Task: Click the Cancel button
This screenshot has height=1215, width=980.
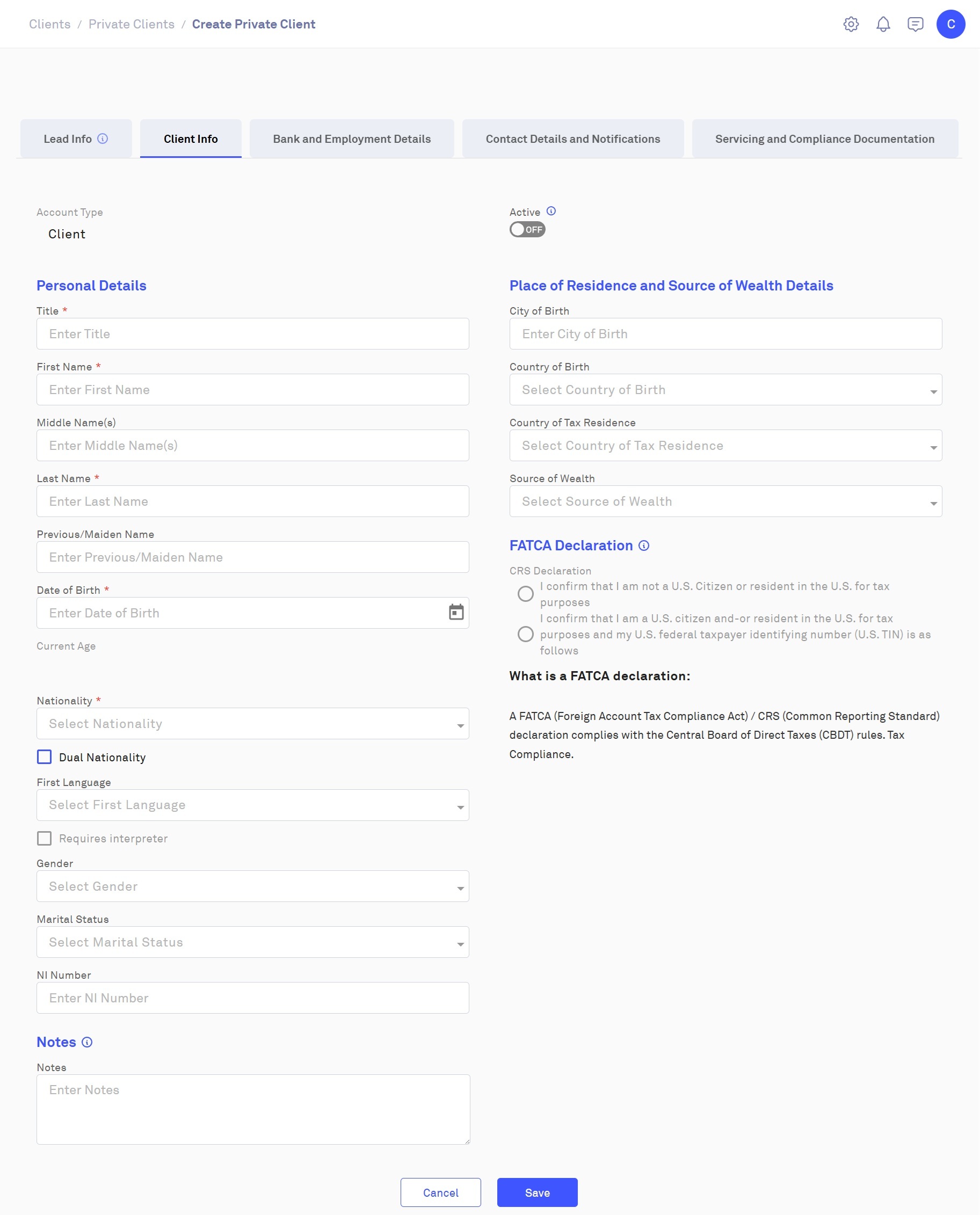Action: click(440, 1192)
